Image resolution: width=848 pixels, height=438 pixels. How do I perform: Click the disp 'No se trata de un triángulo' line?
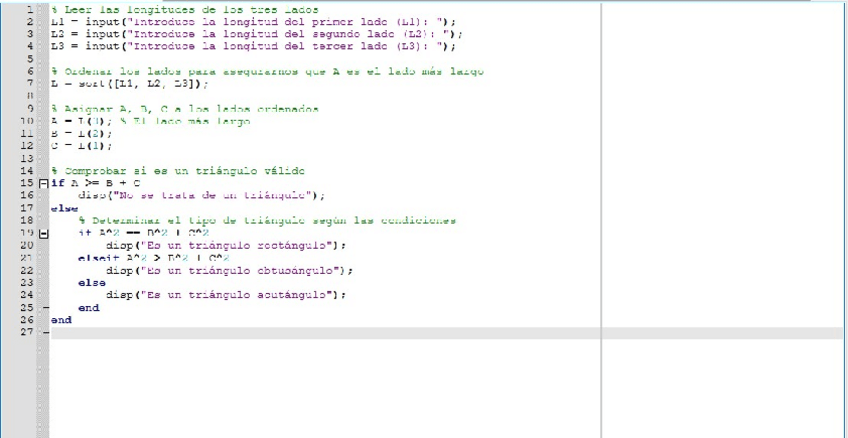(202, 196)
